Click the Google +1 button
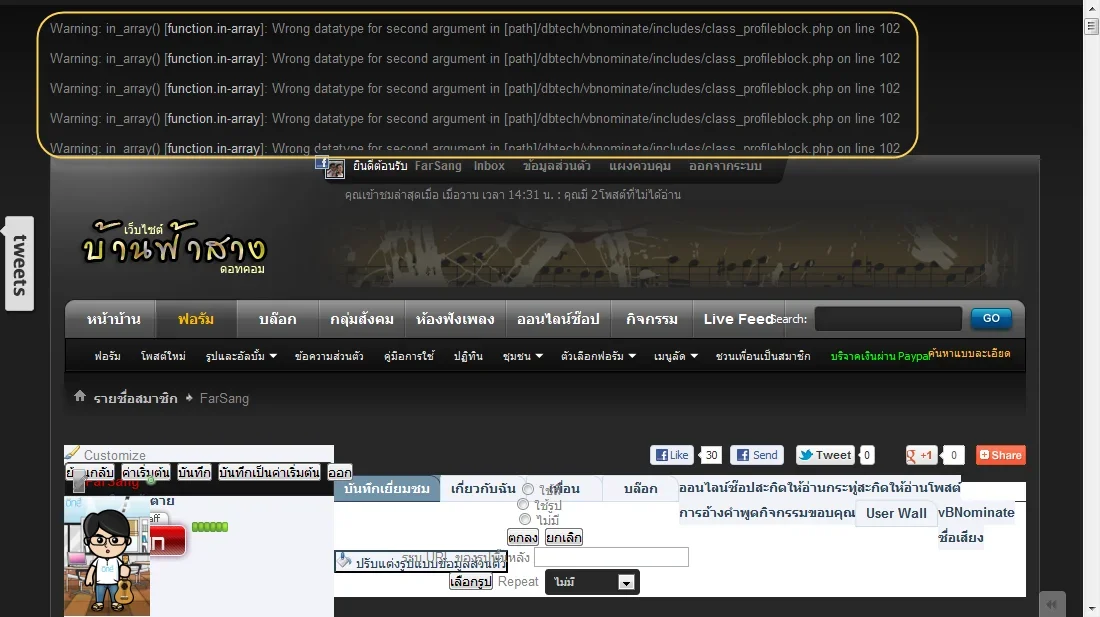The height and width of the screenshot is (617, 1100). click(x=920, y=455)
